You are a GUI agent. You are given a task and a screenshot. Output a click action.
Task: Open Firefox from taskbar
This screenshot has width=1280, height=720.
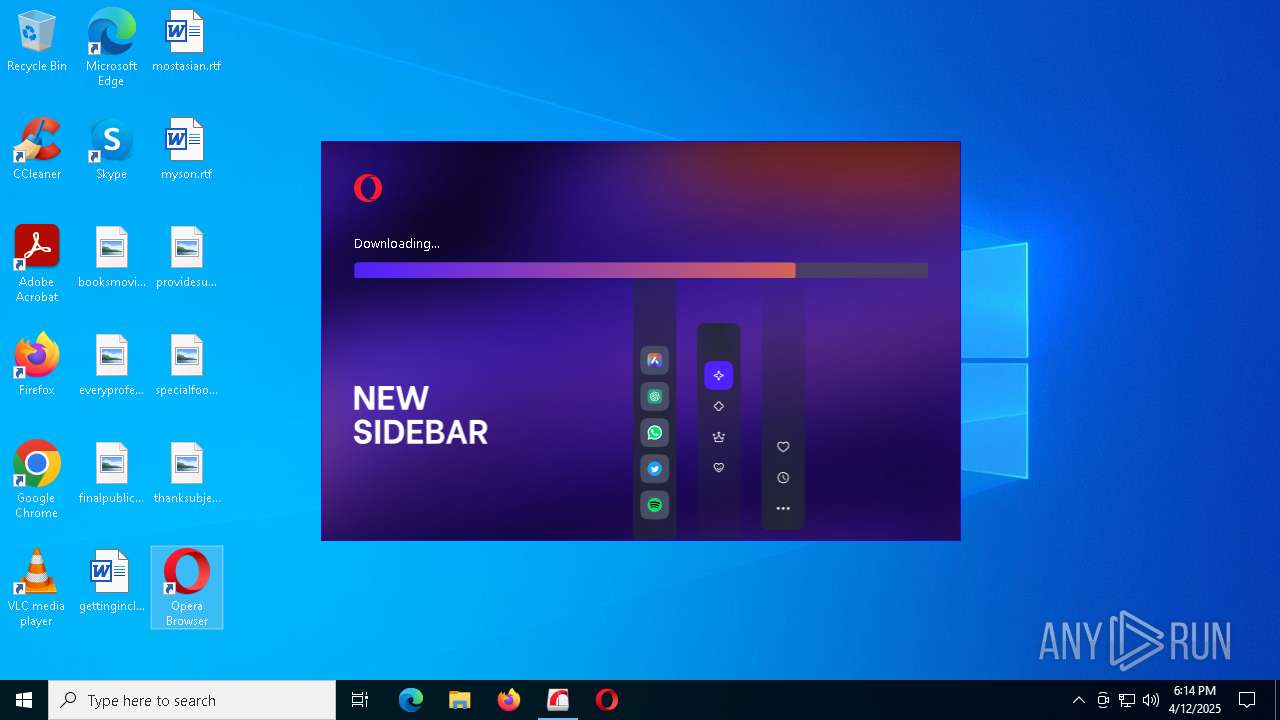509,700
